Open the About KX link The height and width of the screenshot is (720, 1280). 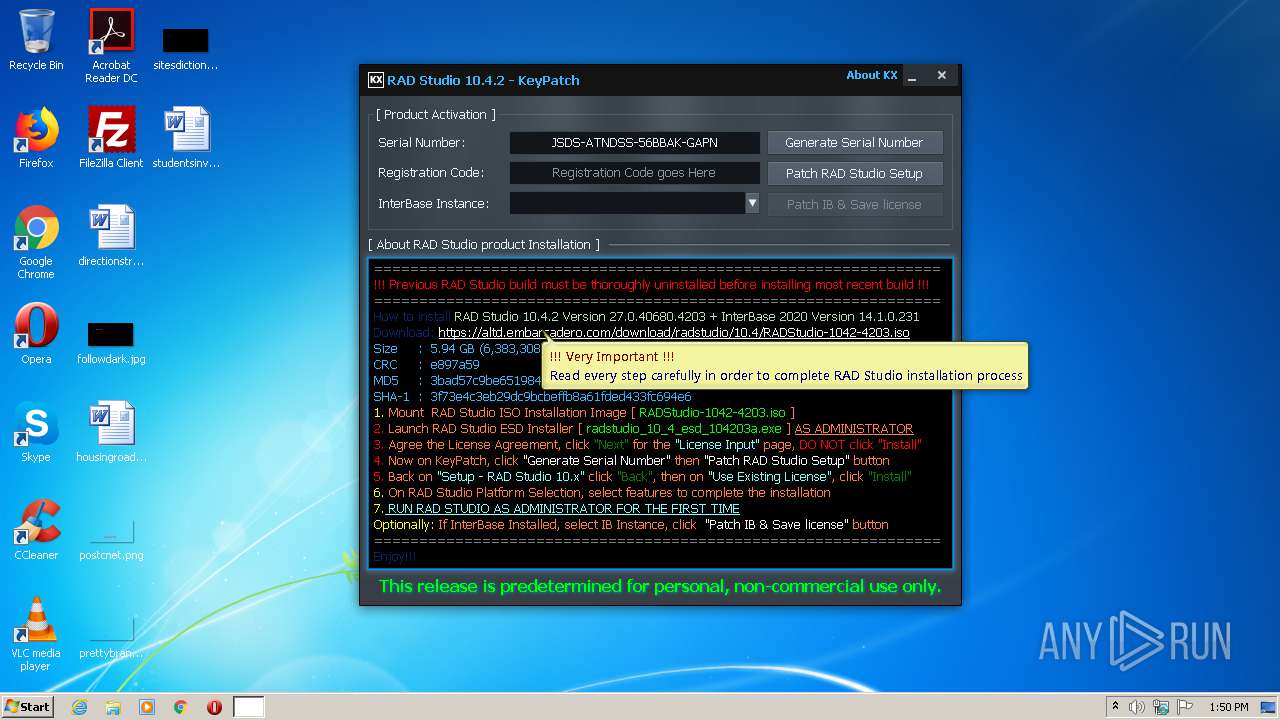coord(872,75)
